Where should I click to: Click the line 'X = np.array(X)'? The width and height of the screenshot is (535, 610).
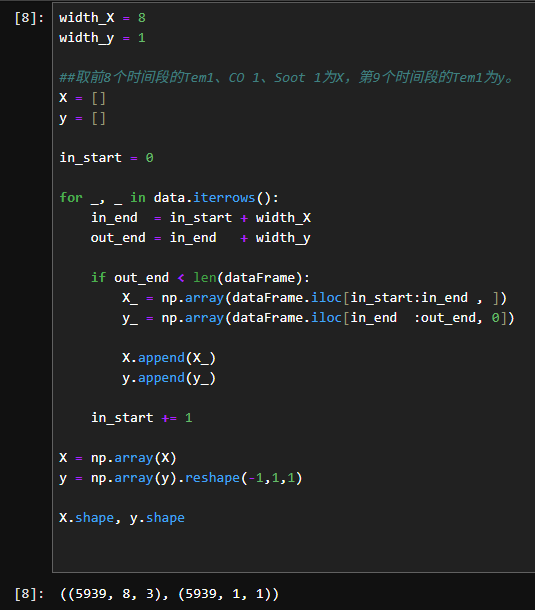pyautogui.click(x=118, y=458)
